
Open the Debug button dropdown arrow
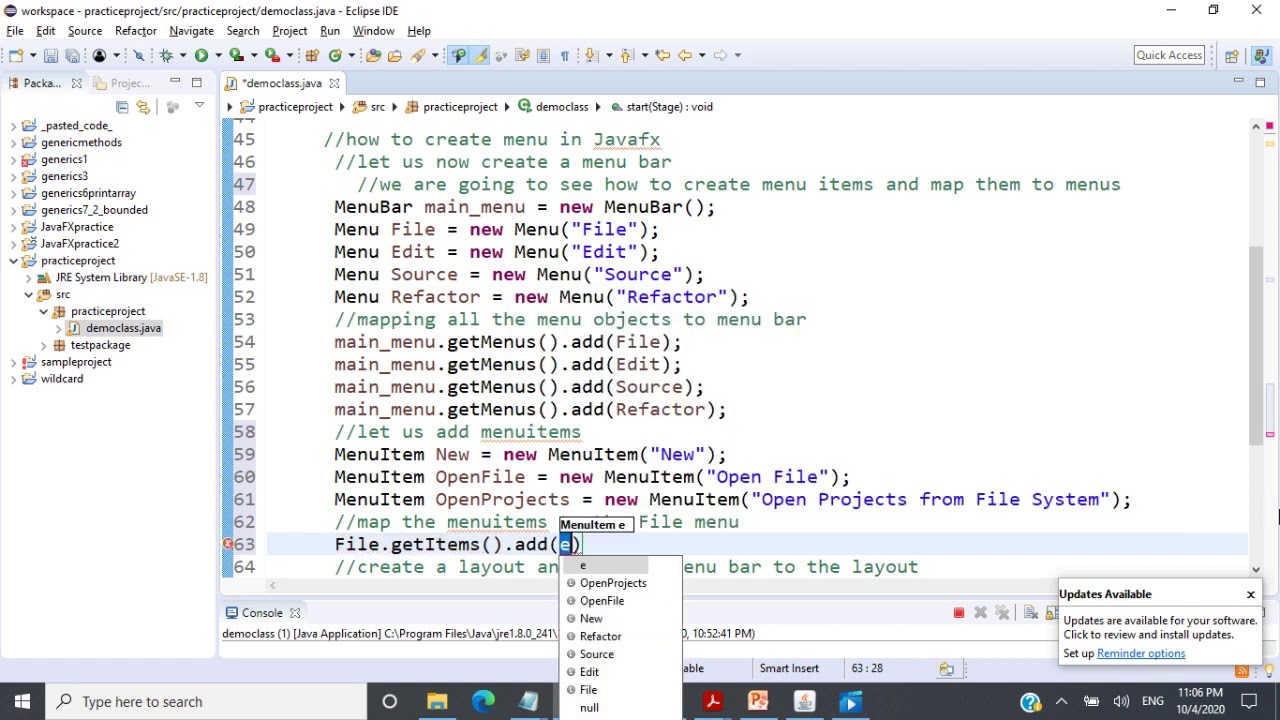click(181, 55)
